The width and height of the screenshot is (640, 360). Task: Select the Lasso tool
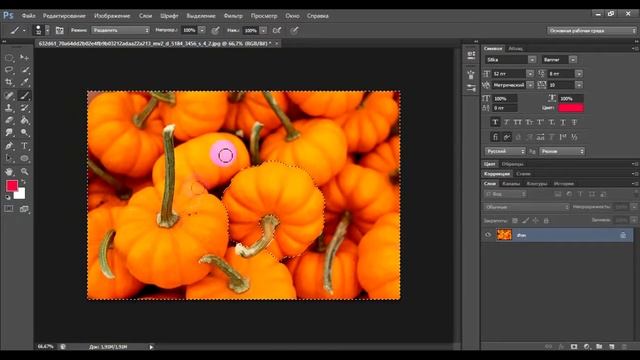9,70
